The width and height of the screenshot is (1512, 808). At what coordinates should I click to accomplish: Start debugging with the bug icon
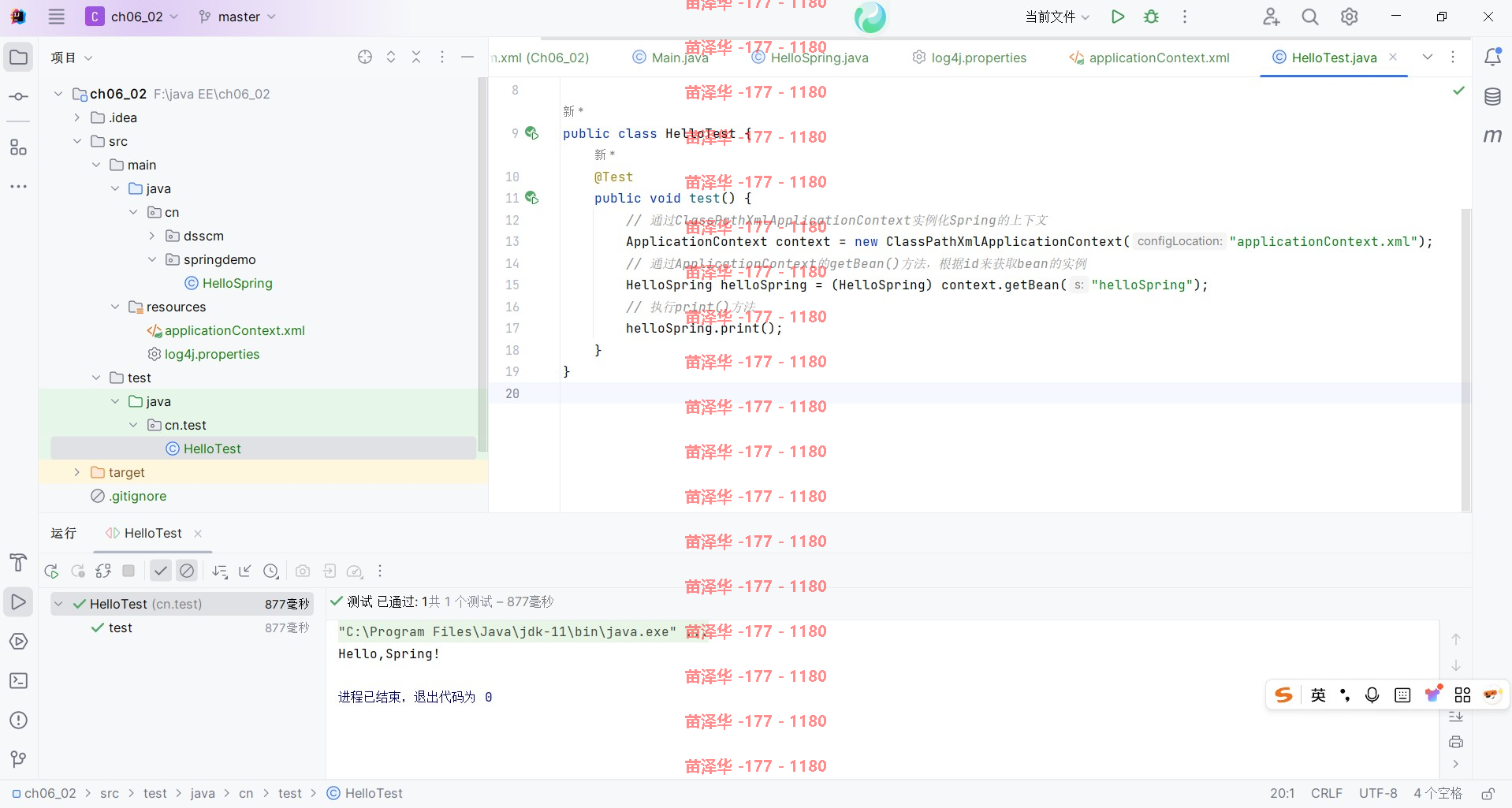1151,17
